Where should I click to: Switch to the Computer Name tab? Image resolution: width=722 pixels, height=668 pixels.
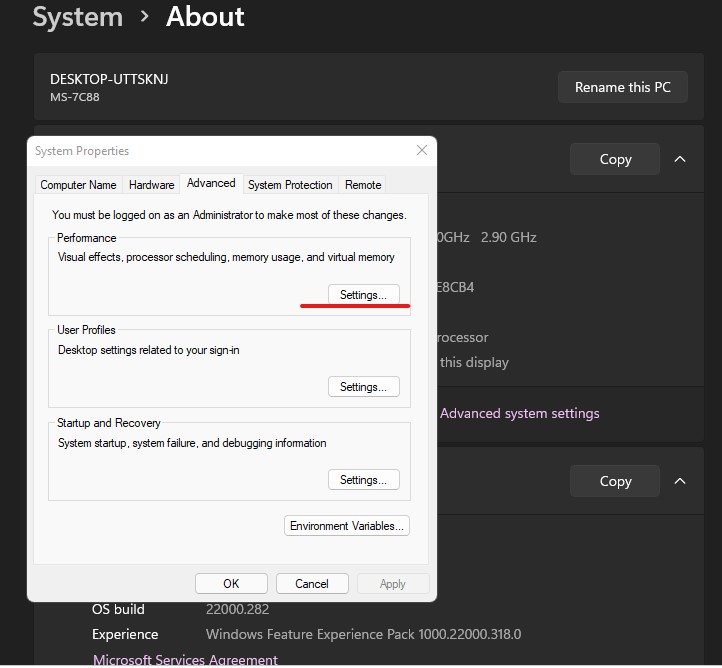point(78,185)
